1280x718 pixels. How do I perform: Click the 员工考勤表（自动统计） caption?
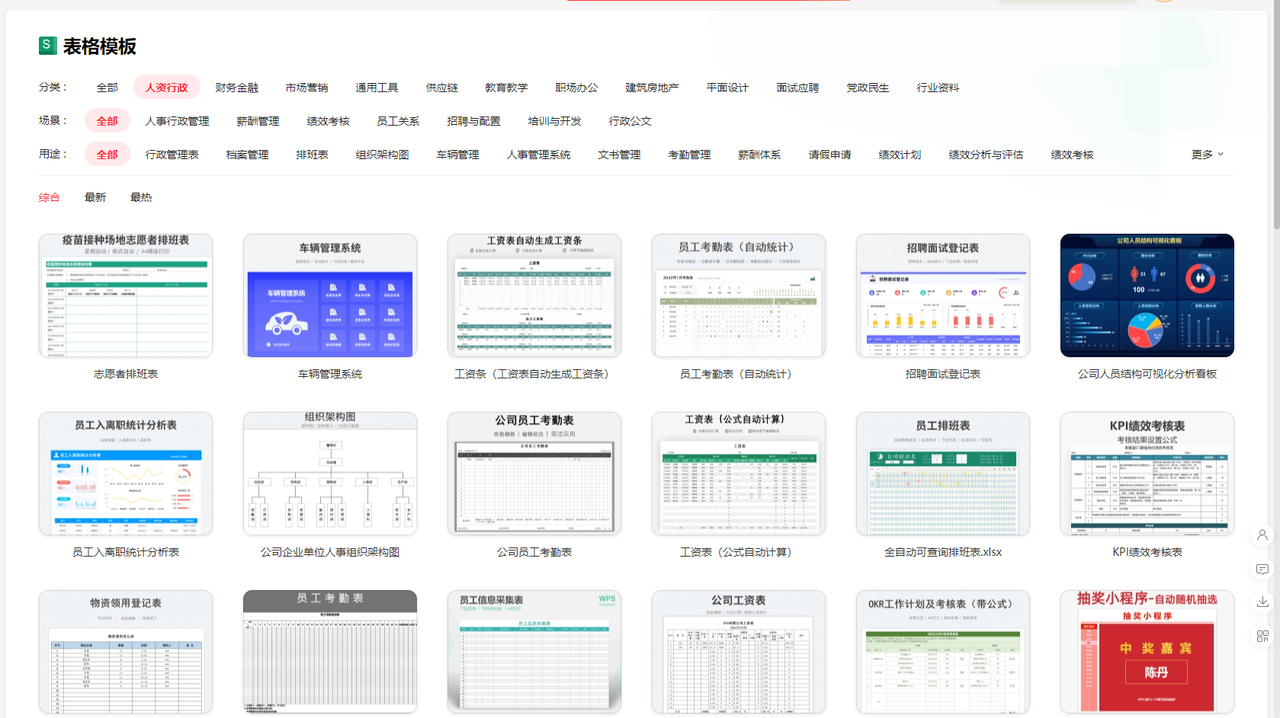[x=738, y=374]
